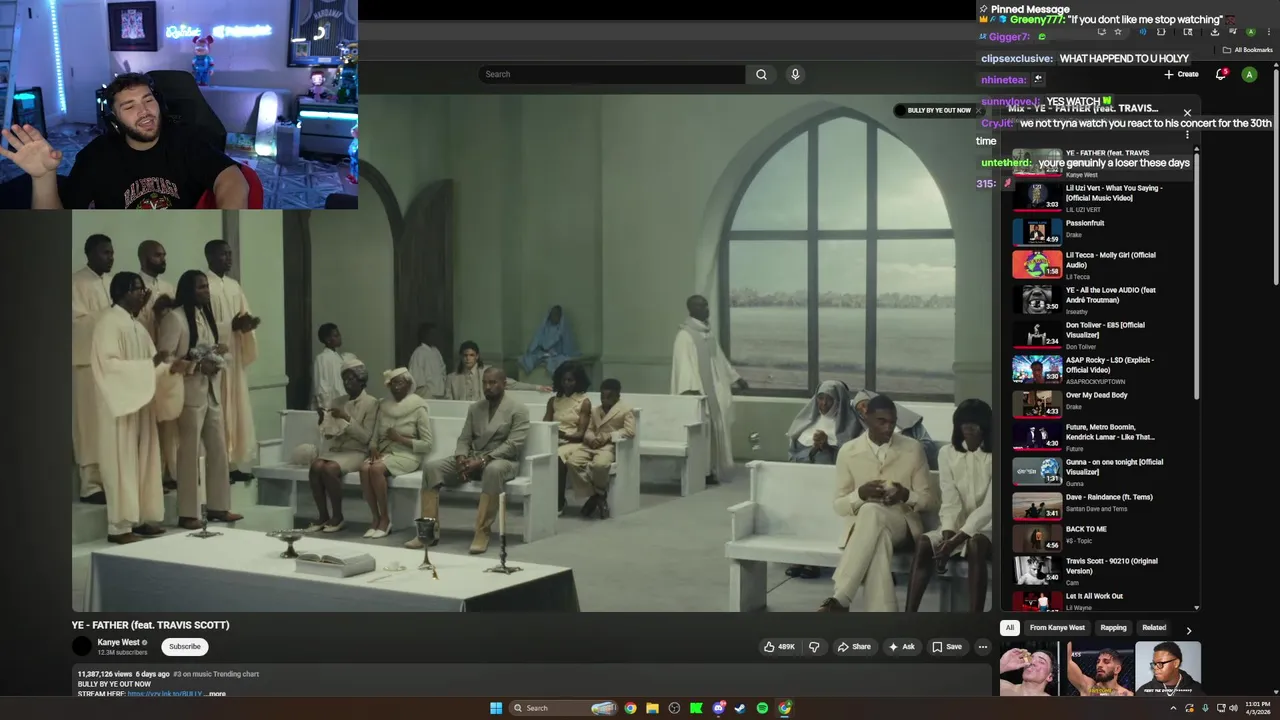This screenshot has height=720, width=1280.
Task: Open Chrome from the taskbar
Action: point(630,708)
